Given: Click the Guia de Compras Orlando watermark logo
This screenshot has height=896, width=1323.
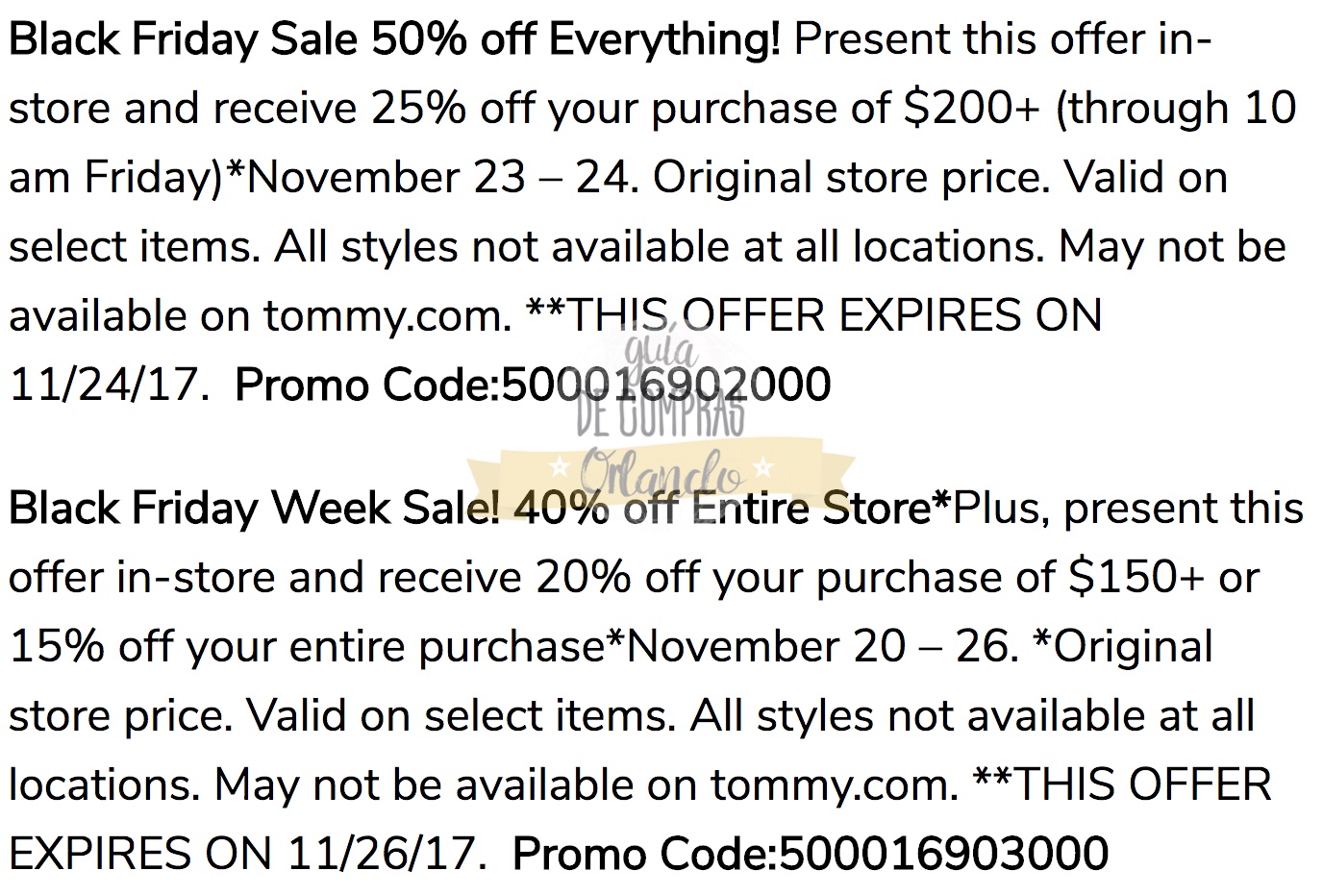Looking at the screenshot, I should pos(661,423).
